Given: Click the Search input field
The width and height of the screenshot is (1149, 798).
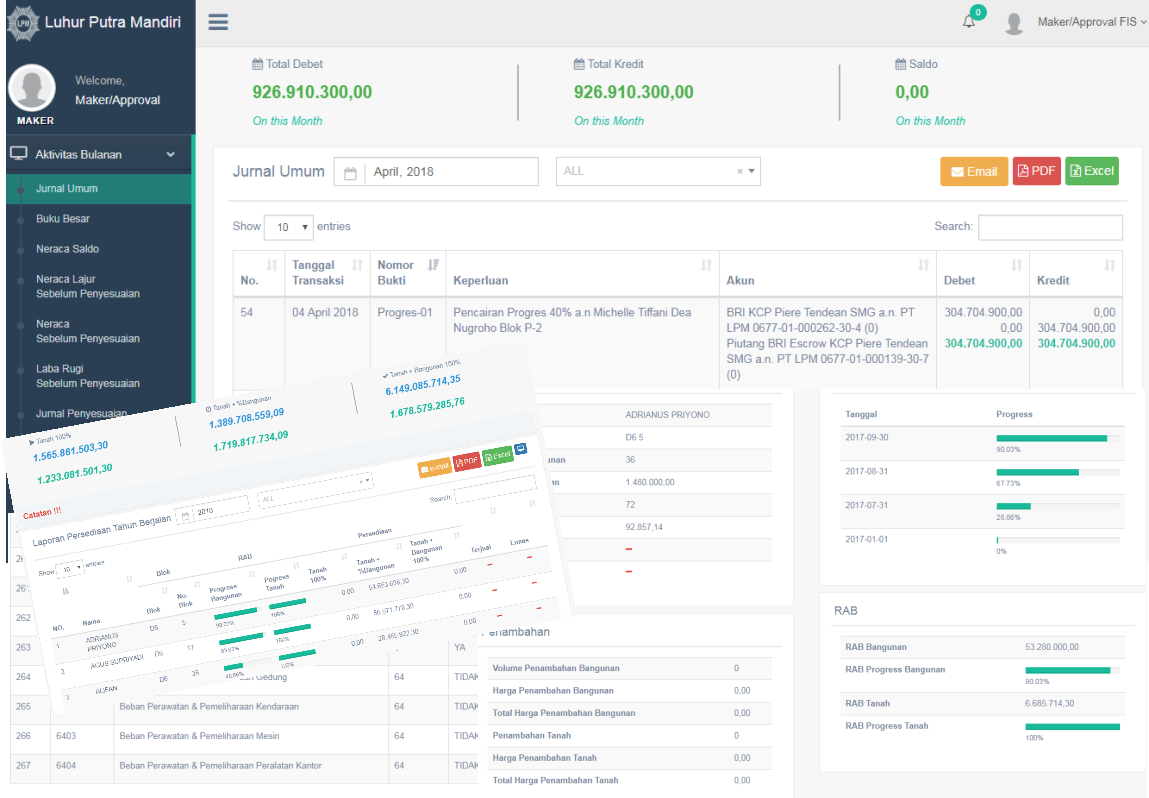Looking at the screenshot, I should (1049, 227).
